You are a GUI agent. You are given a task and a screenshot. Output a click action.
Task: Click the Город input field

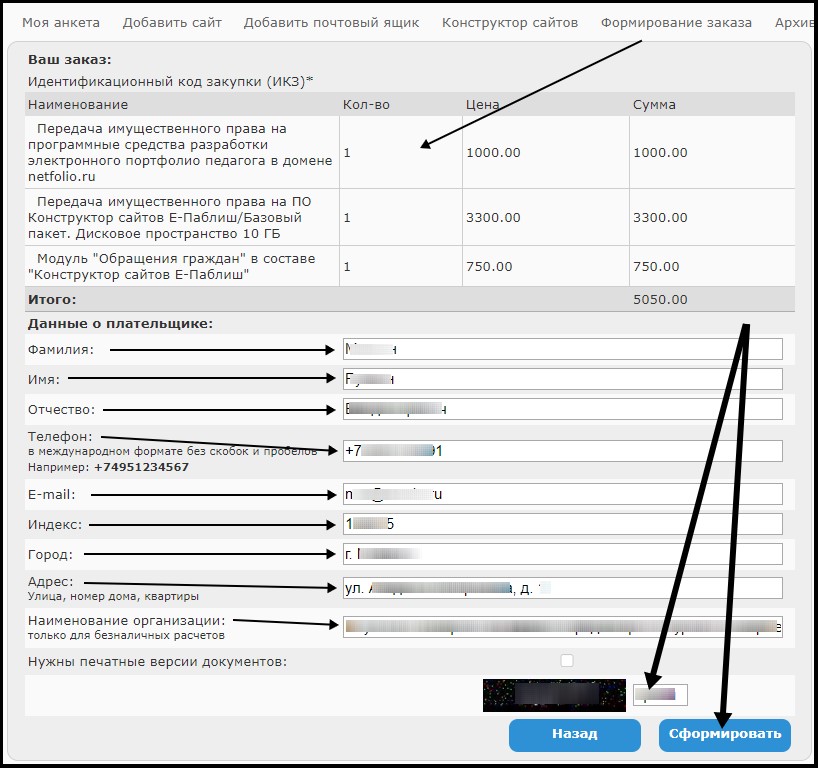coord(562,553)
